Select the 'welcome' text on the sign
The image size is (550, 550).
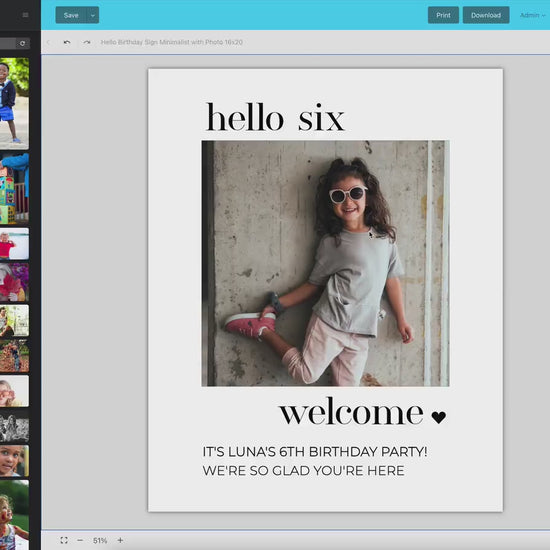pos(351,411)
